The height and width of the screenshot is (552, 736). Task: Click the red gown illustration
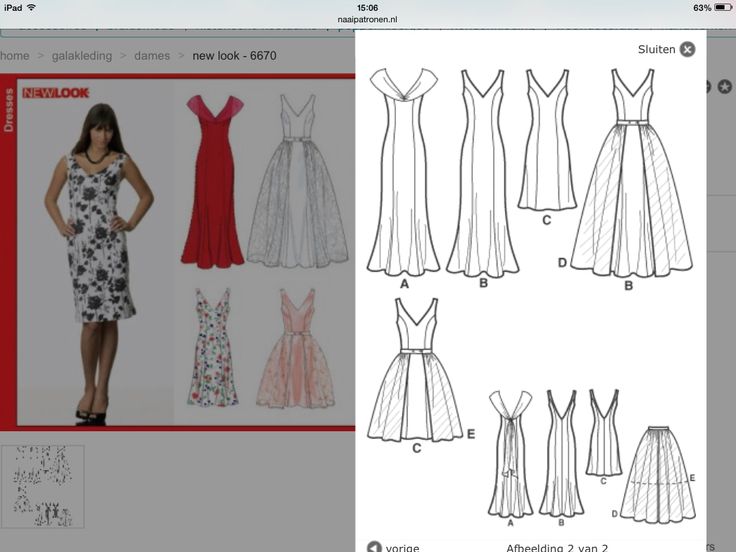click(213, 181)
